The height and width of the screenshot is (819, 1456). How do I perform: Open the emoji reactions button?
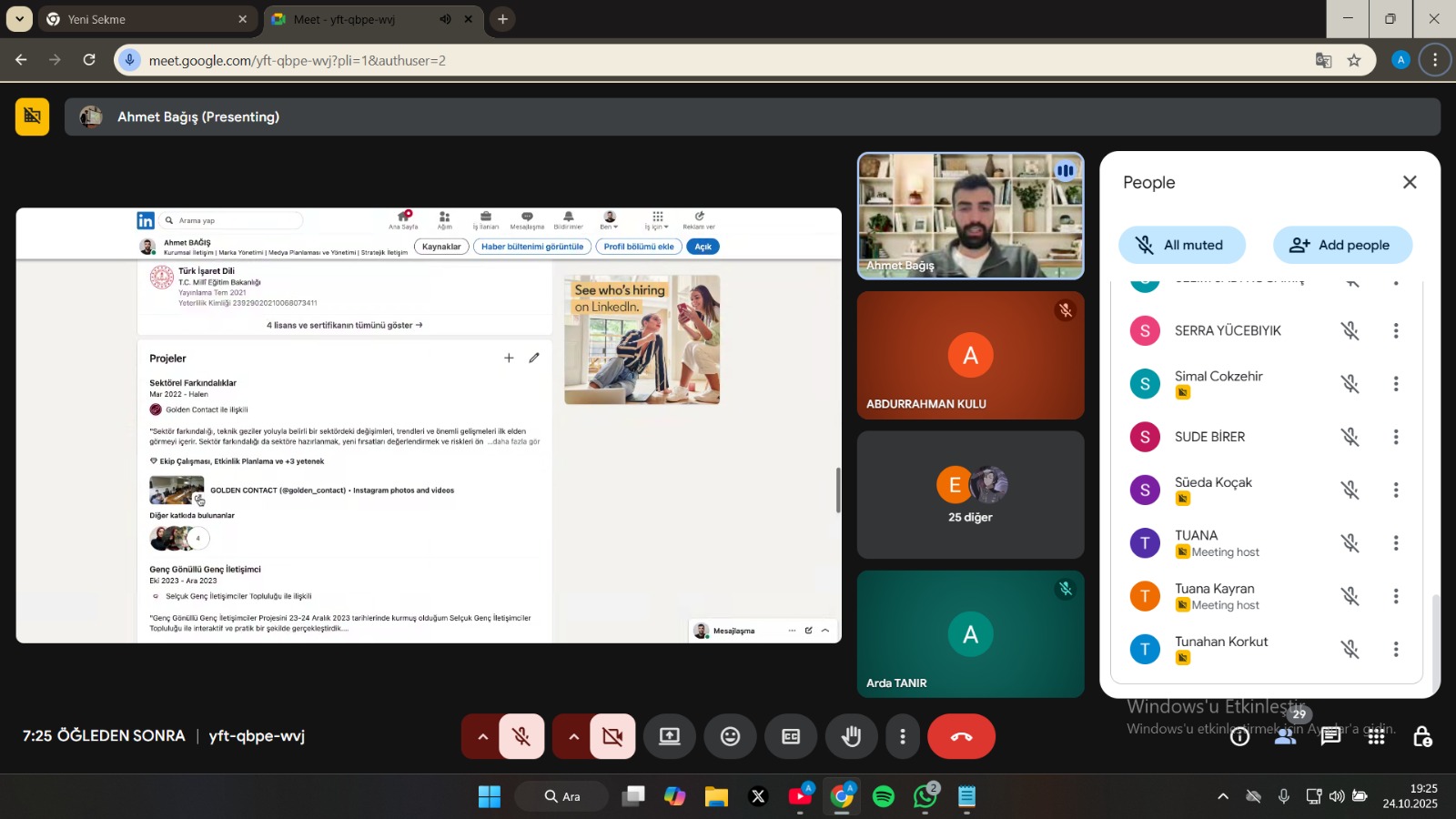coord(730,737)
